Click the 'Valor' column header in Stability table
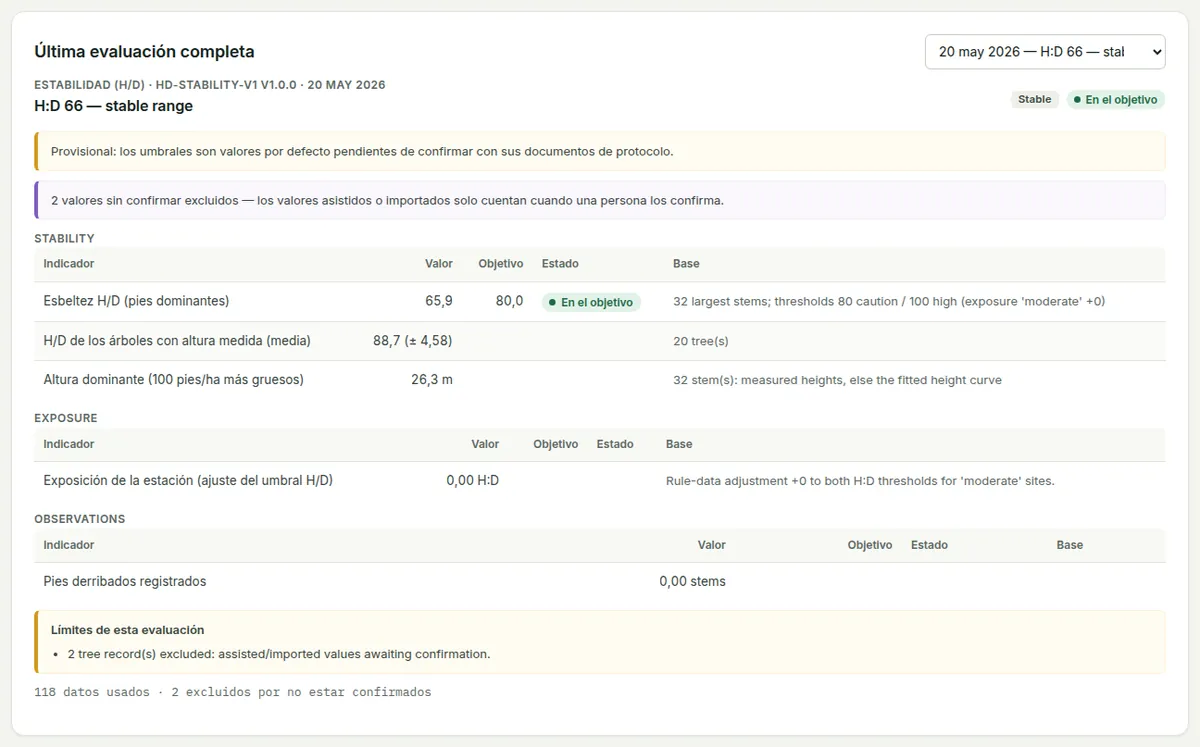This screenshot has width=1200, height=747. coord(439,264)
